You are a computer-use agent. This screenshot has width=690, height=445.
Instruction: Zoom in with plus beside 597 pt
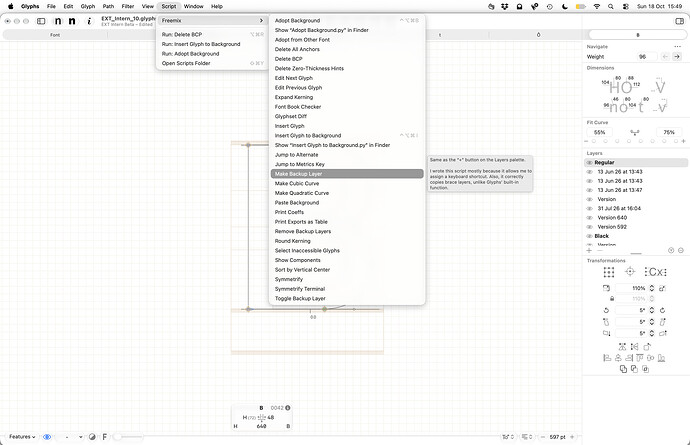point(573,437)
